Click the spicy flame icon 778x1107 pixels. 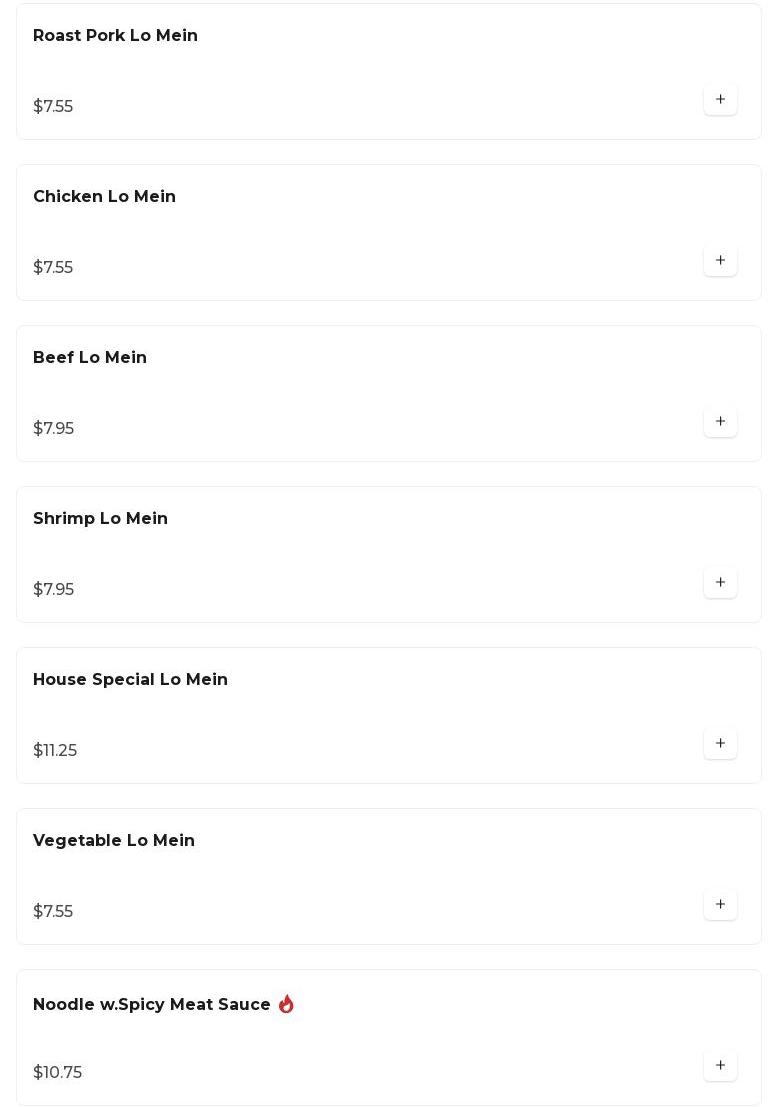(286, 1003)
